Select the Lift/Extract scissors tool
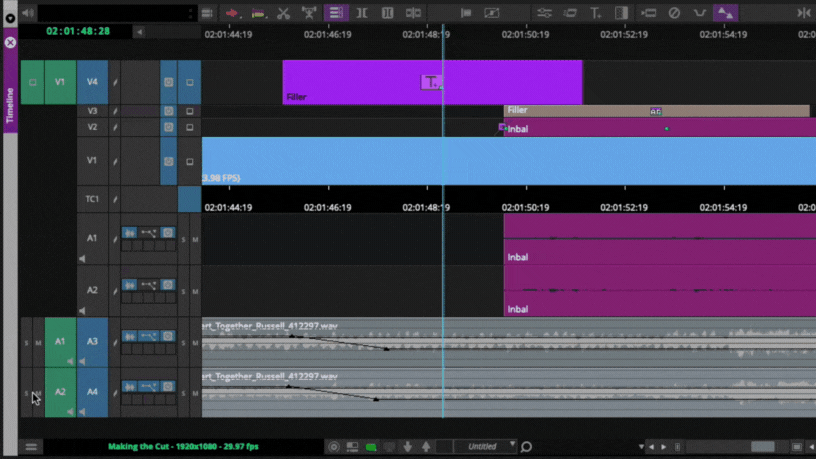Screen dimensions: 816x459 (x=284, y=13)
